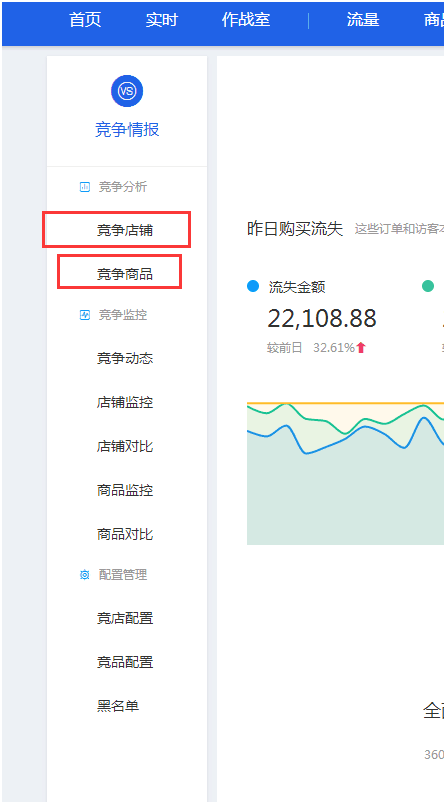Switch to the 实时 tab

[x=161, y=20]
